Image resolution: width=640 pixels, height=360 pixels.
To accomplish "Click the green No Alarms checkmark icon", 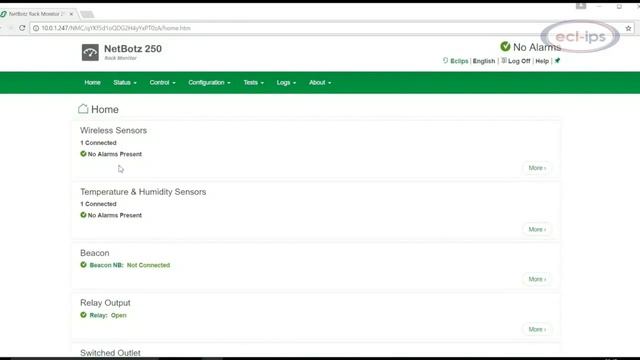I will 505,47.
